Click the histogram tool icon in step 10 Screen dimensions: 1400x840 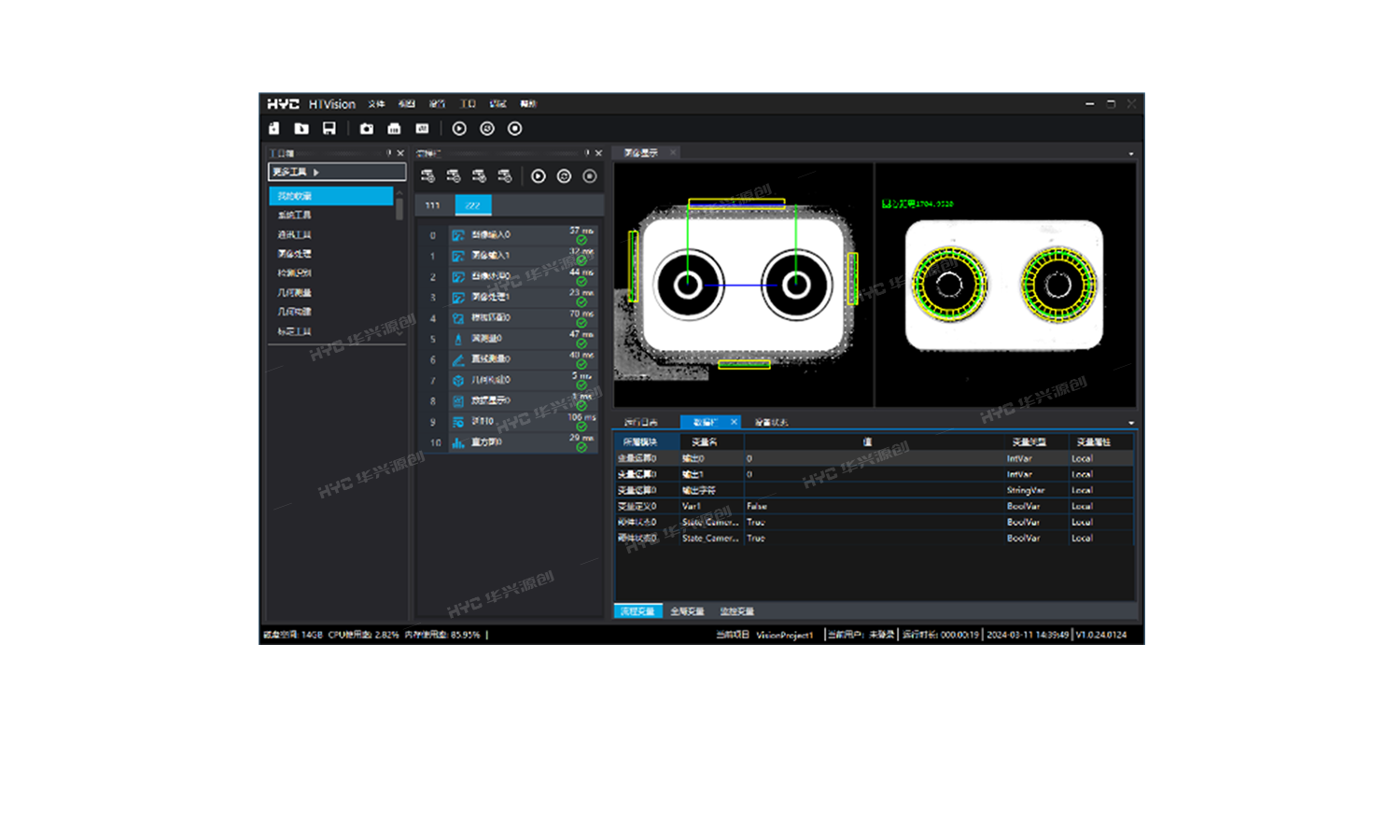[458, 442]
